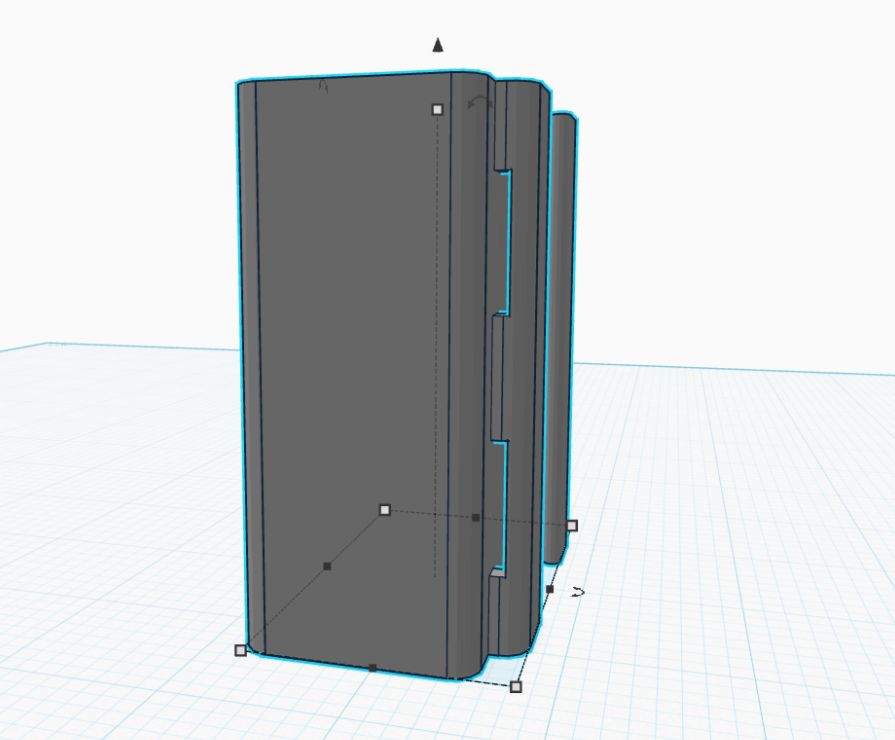Click the black midpoint handle on the left dashed edge

click(327, 567)
